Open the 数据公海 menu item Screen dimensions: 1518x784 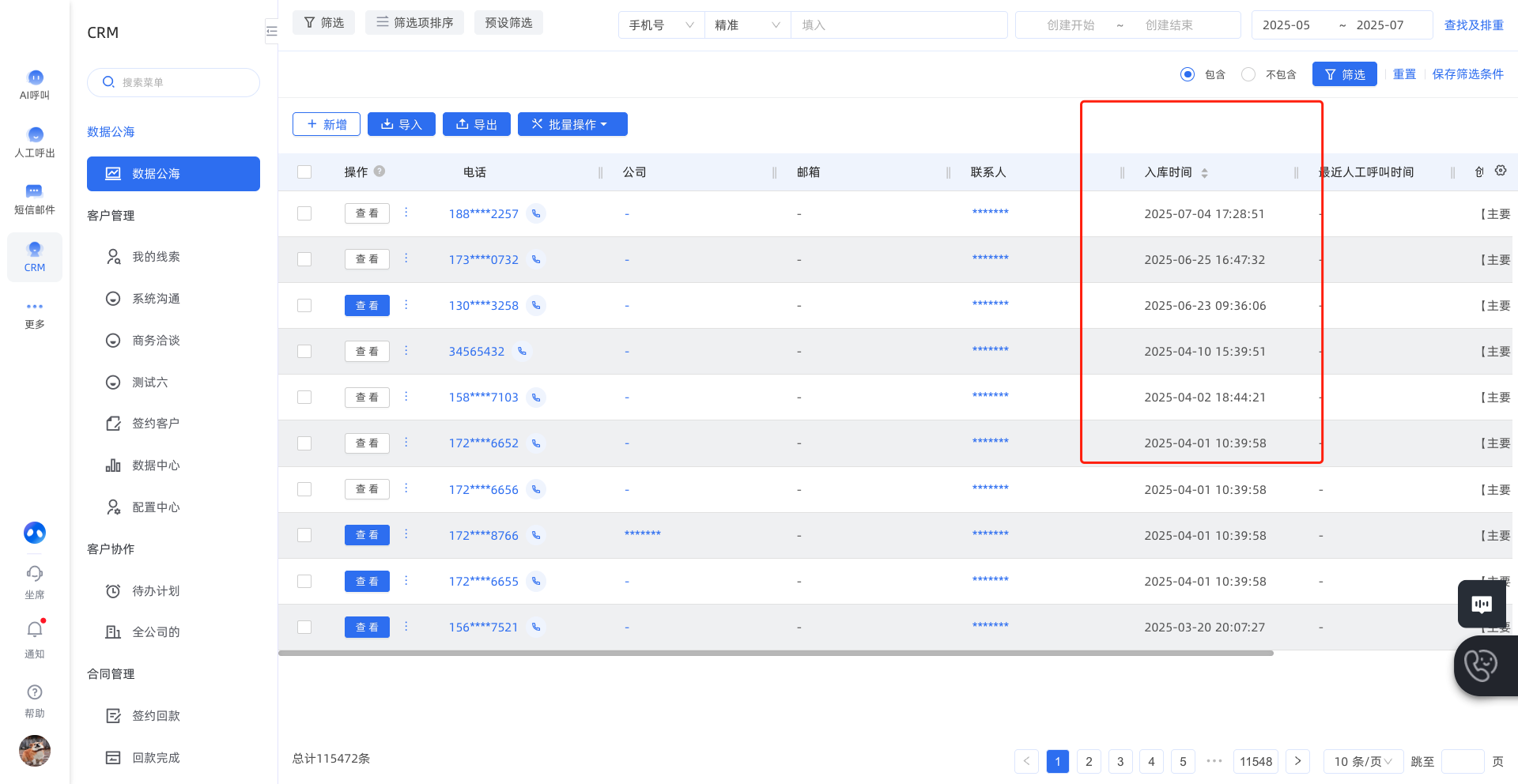click(173, 174)
